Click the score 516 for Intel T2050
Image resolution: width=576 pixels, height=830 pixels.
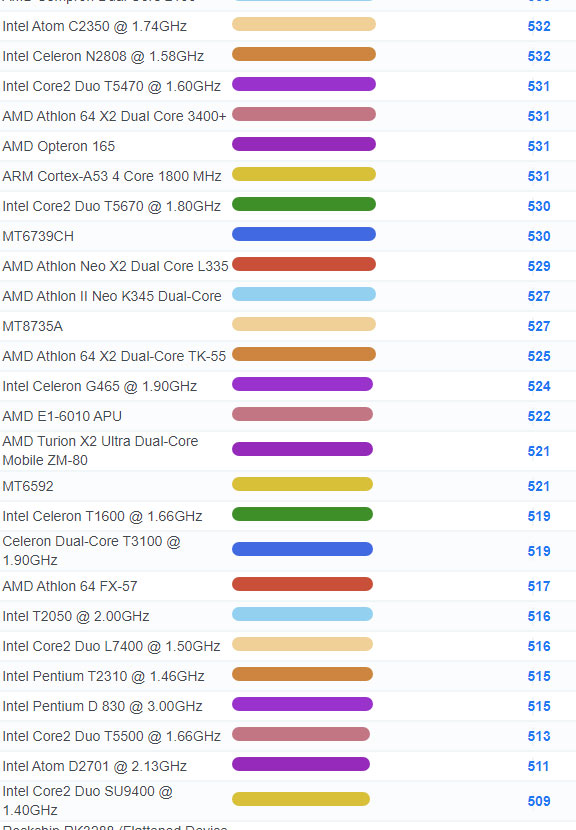[x=539, y=616]
